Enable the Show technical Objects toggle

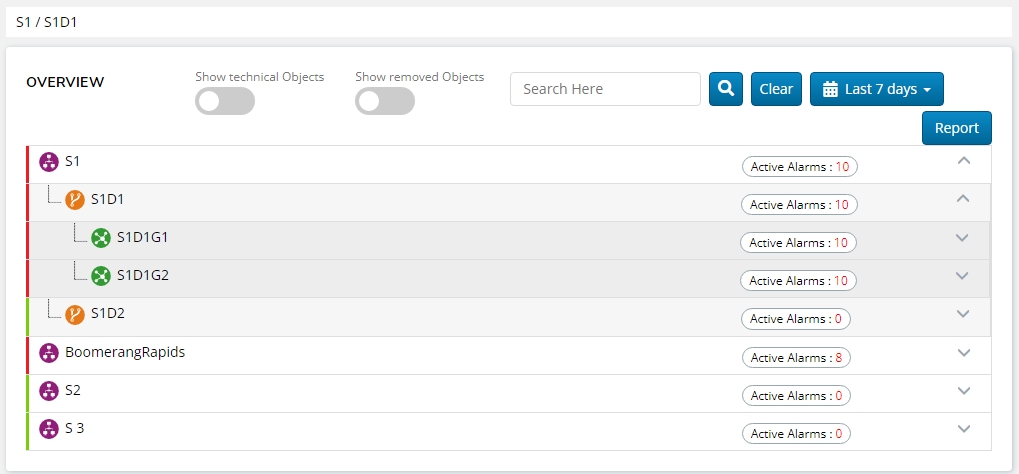[225, 101]
